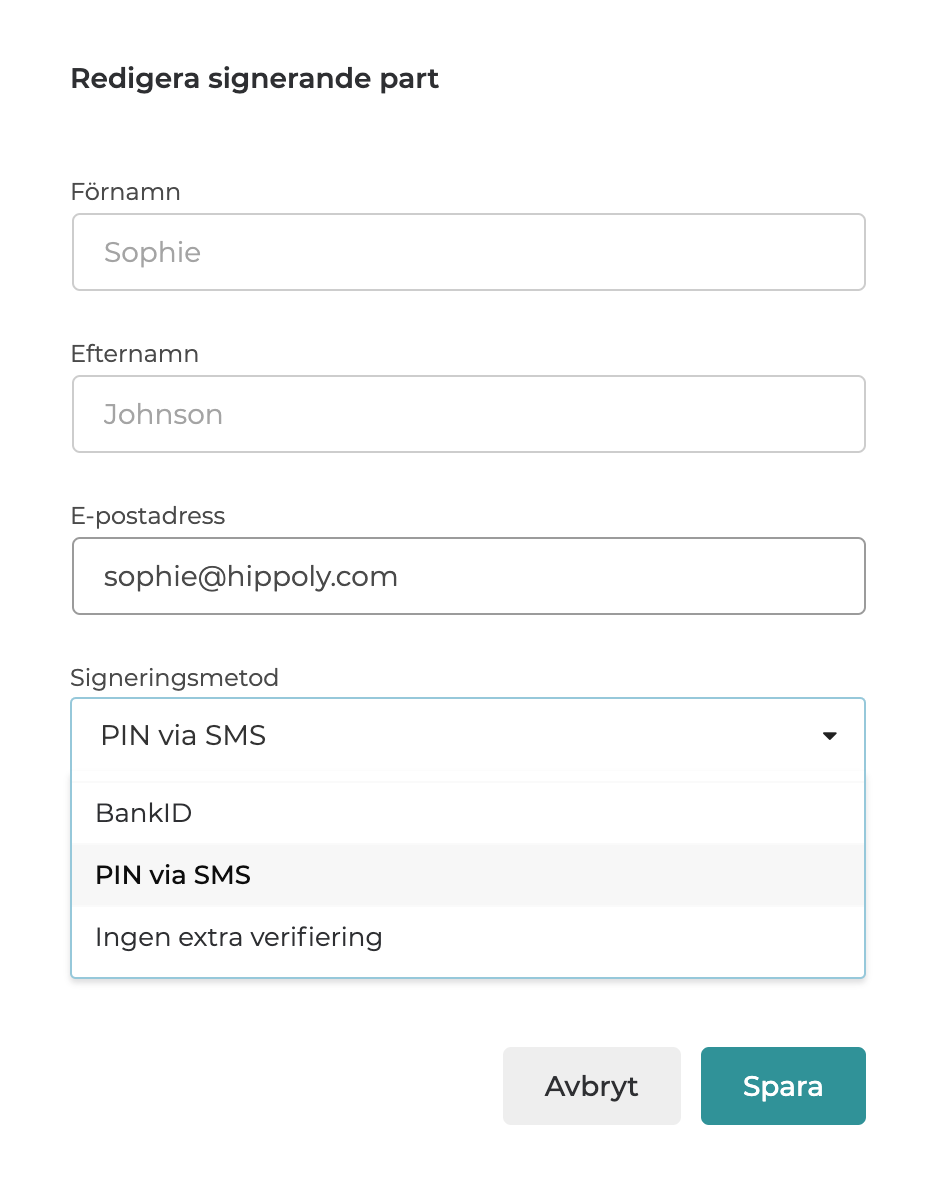
Task: Click the Förnamn field label
Action: click(125, 192)
